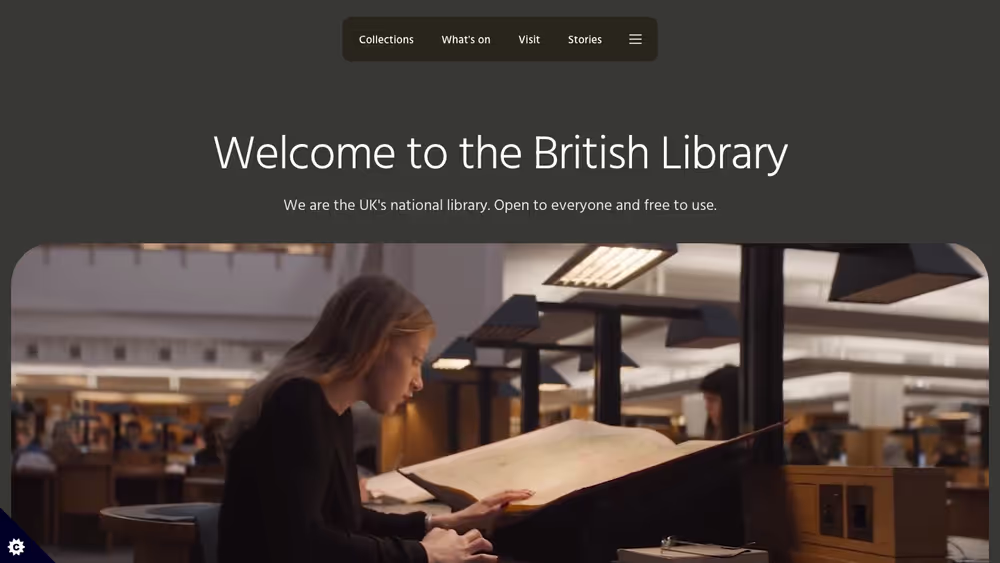This screenshot has height=563, width=1000.
Task: Select Visit in the navigation bar
Action: pyautogui.click(x=529, y=40)
